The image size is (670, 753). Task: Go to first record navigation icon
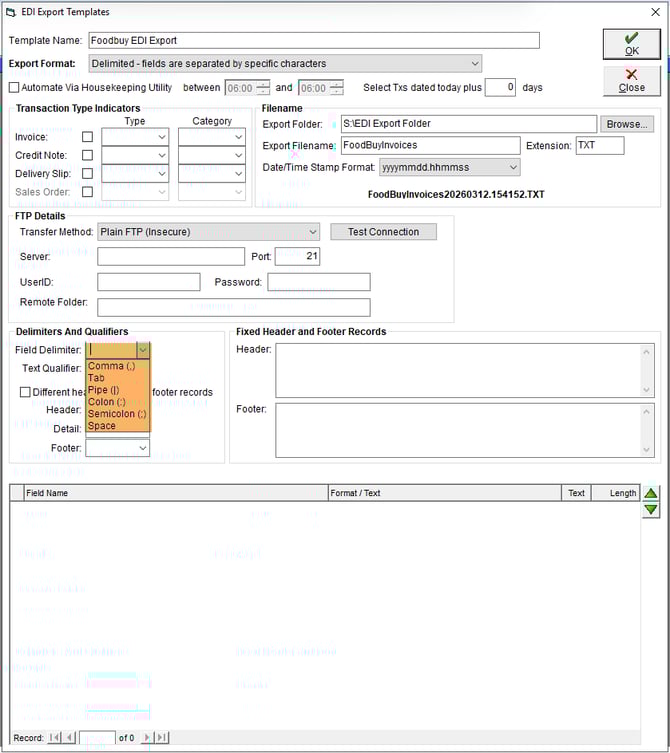pos(55,738)
